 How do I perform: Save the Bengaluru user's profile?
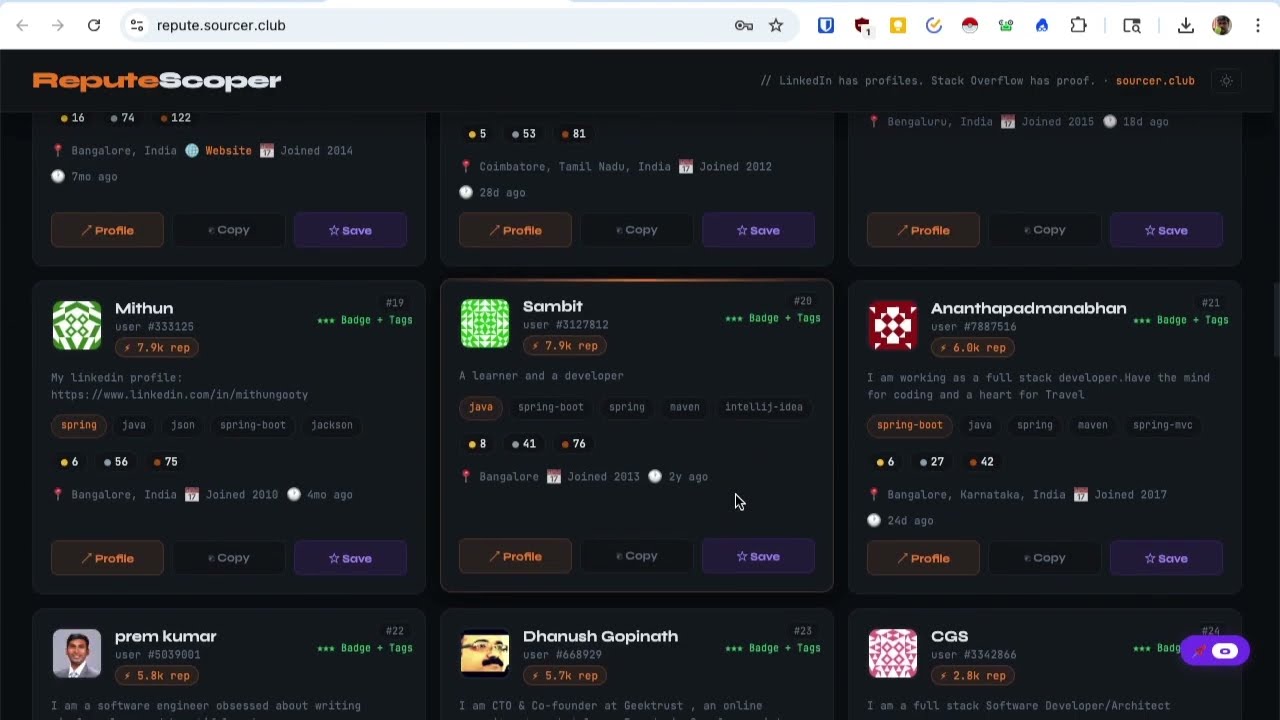1166,230
